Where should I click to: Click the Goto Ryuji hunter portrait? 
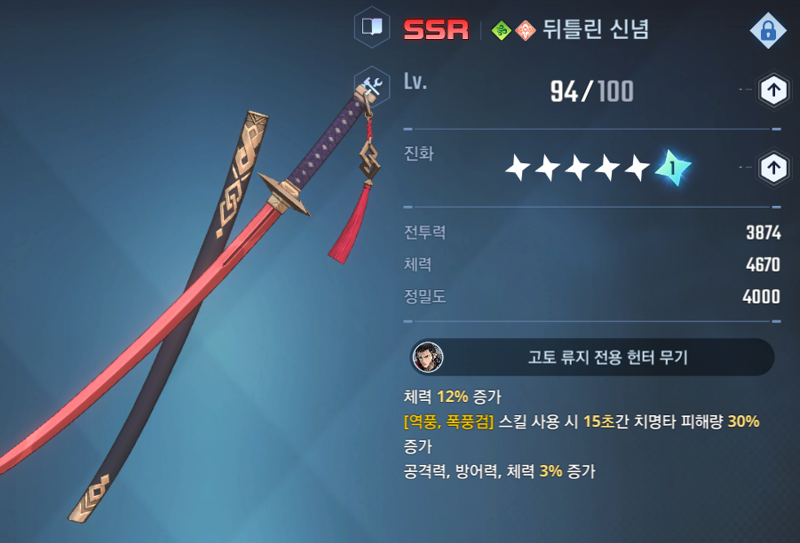(x=428, y=357)
